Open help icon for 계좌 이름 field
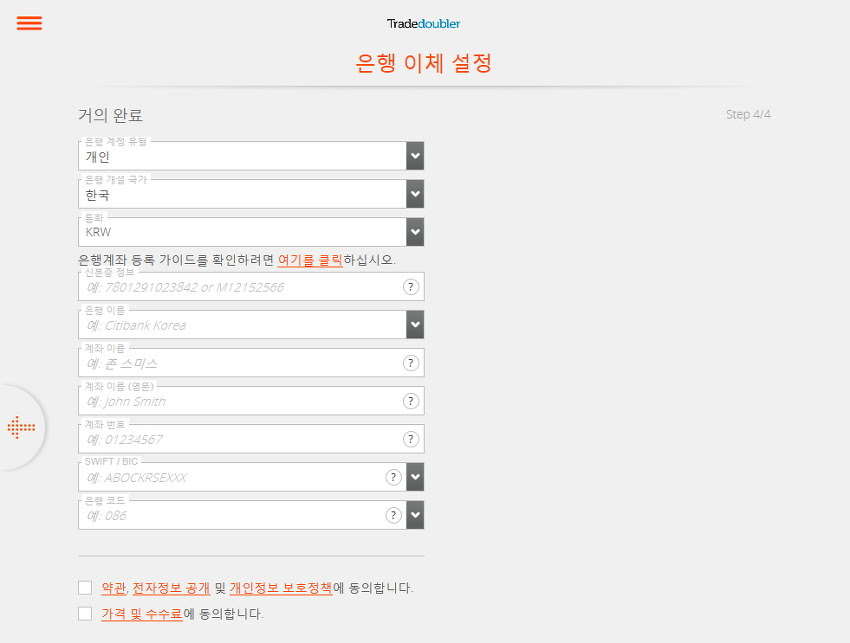Screen dimensions: 850x643 click(x=411, y=363)
